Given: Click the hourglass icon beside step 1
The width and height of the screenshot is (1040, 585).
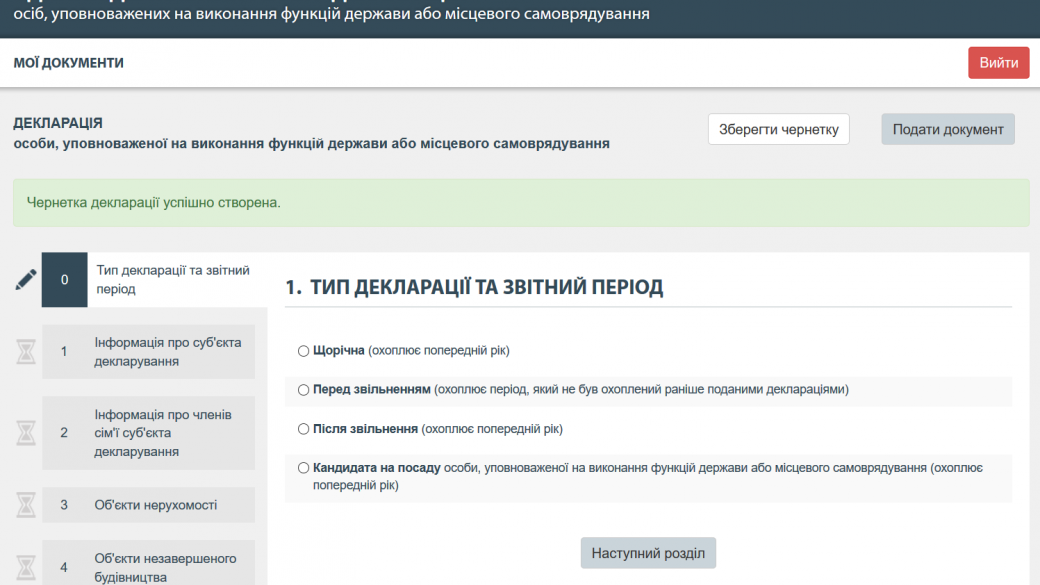Looking at the screenshot, I should tap(26, 351).
